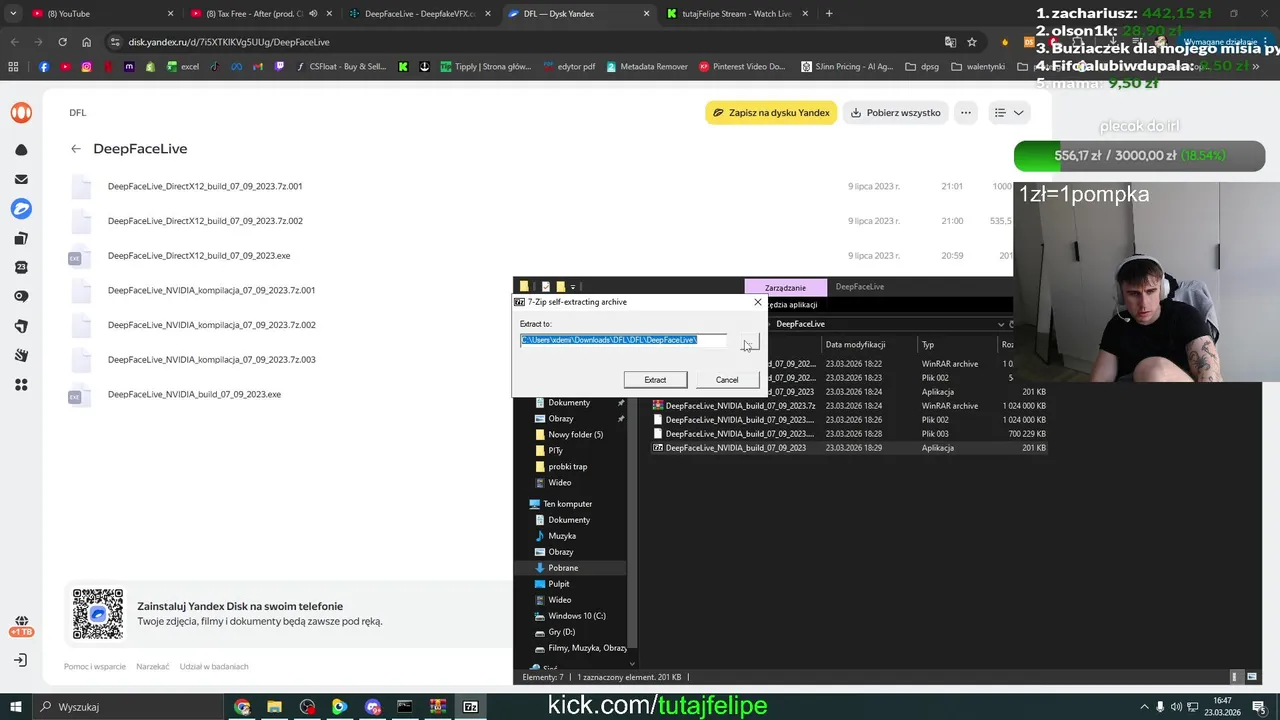Viewport: 1280px width, 720px height.
Task: Open WinRAR from the taskbar
Action: point(437,707)
